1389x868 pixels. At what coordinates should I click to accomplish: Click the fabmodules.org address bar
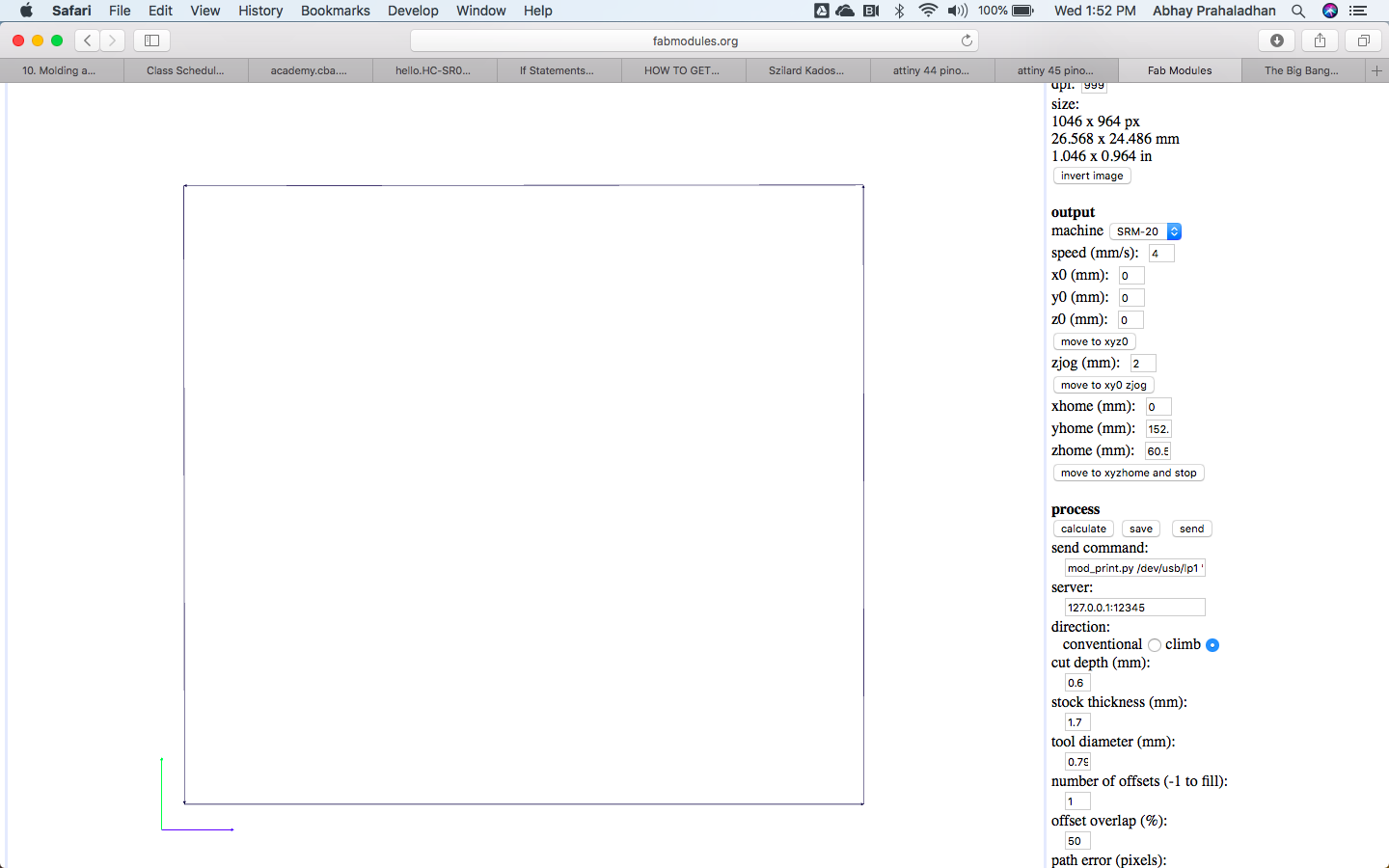click(x=694, y=41)
